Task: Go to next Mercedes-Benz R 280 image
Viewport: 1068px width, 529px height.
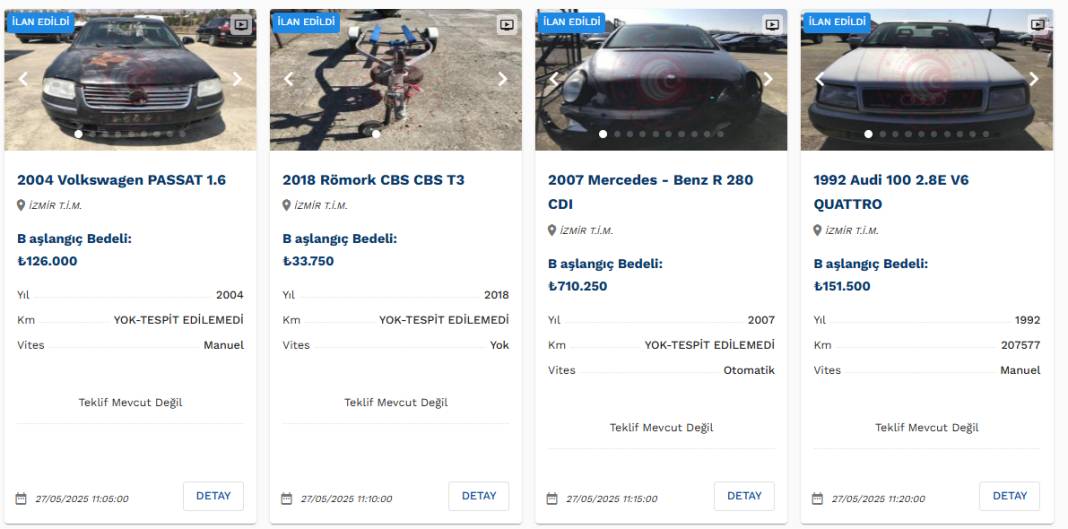Action: click(768, 80)
